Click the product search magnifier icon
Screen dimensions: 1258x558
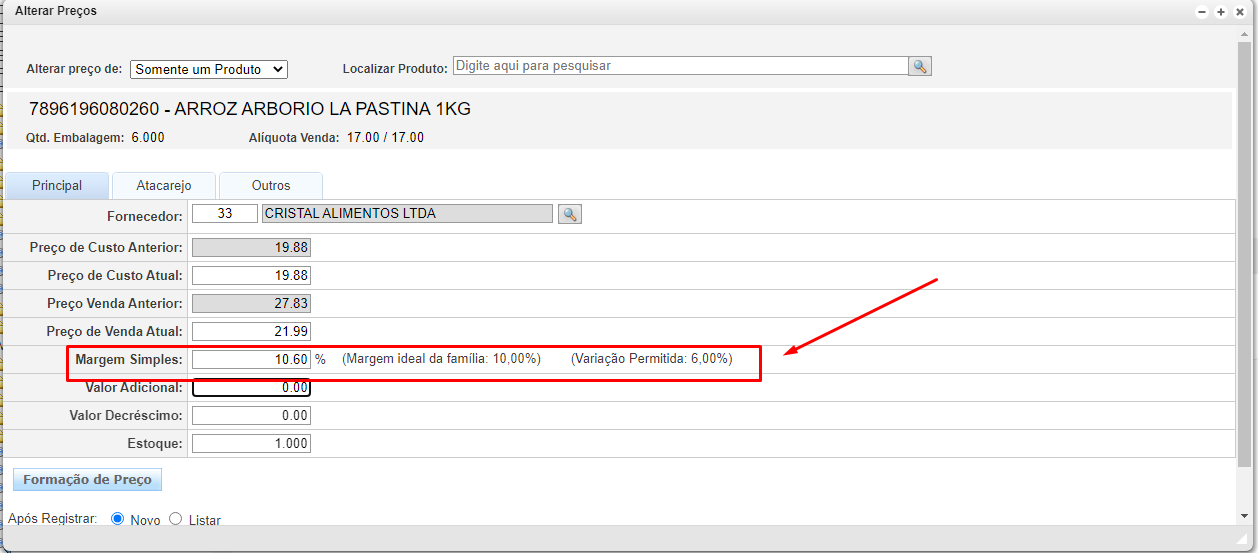(x=920, y=66)
